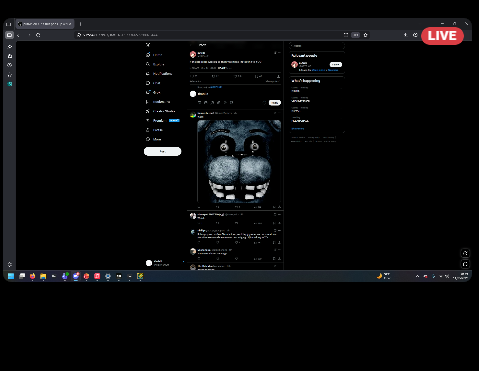Screen dimensions: 479x371
Task: Open a new tab with plus button
Action: pos(80,24)
